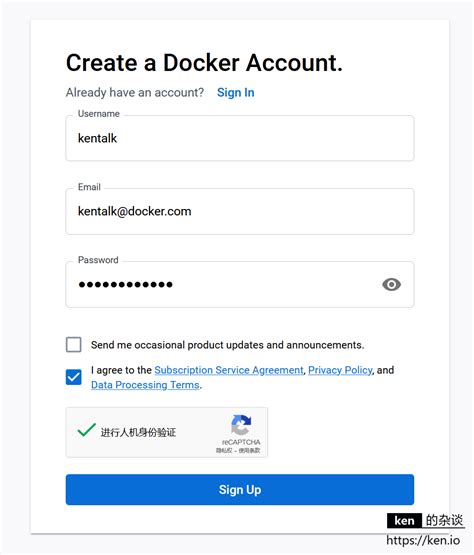
Task: Click the green reCAPTCHA verification checkmark
Action: (x=86, y=430)
